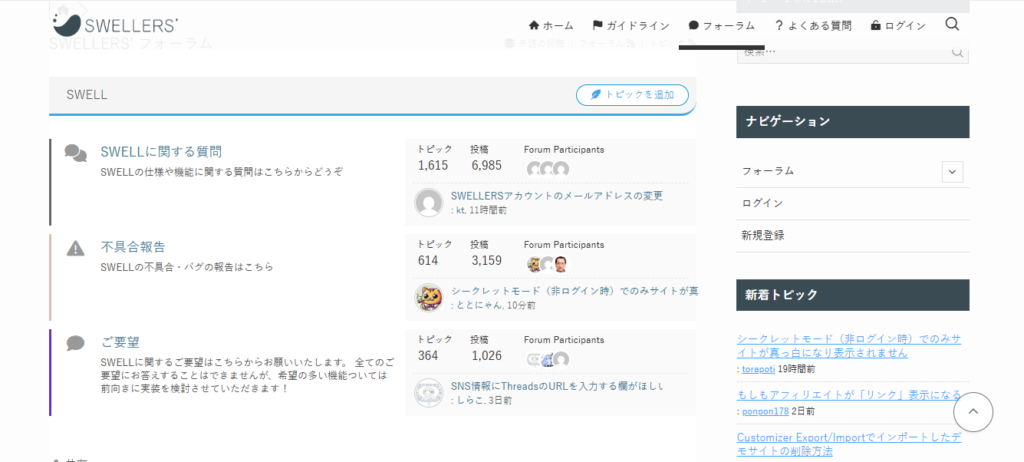This screenshot has height=462, width=1024.
Task: Open the ガイドライン menu item
Action: point(630,25)
